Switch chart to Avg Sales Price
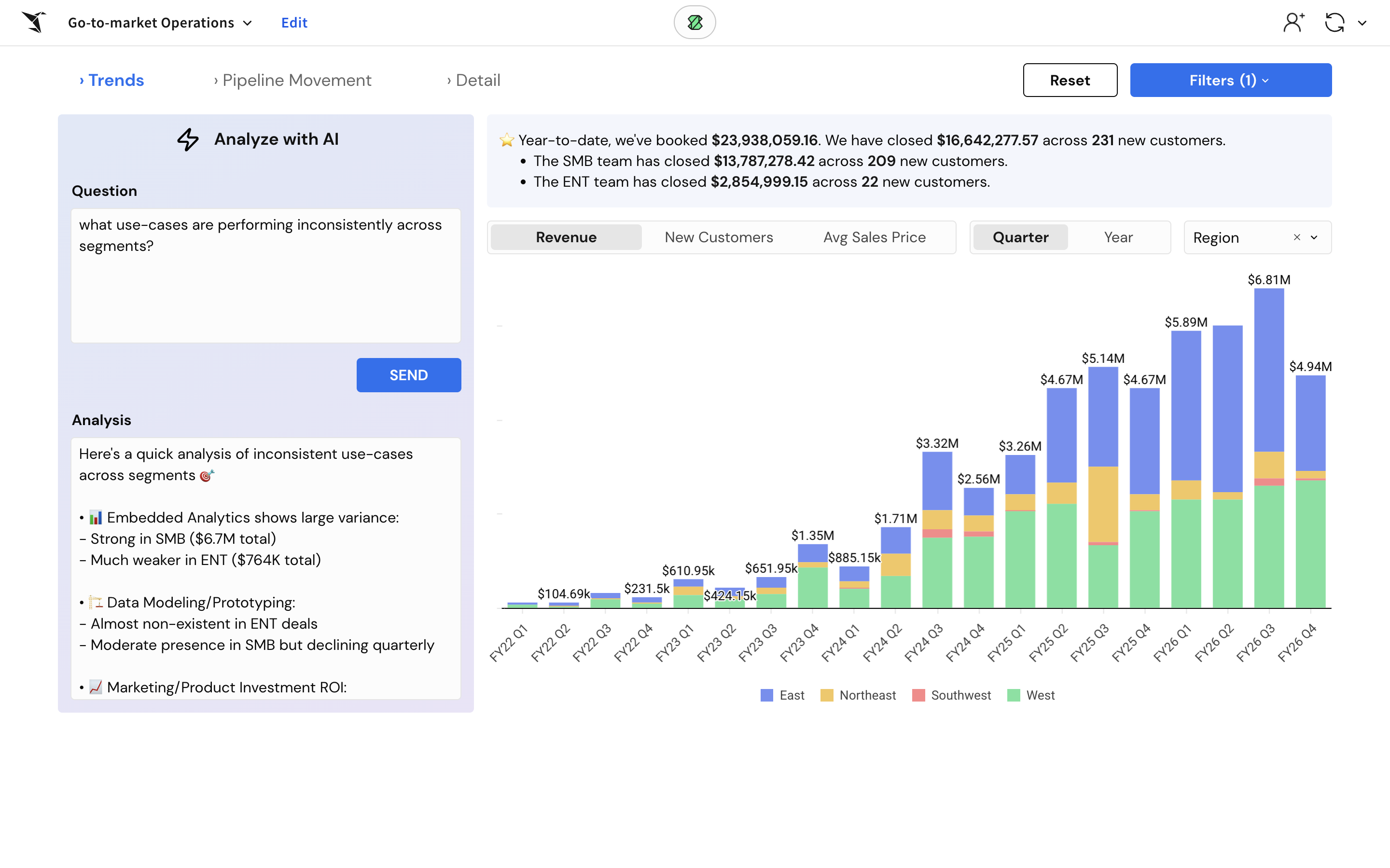The height and width of the screenshot is (868, 1390). click(x=874, y=237)
